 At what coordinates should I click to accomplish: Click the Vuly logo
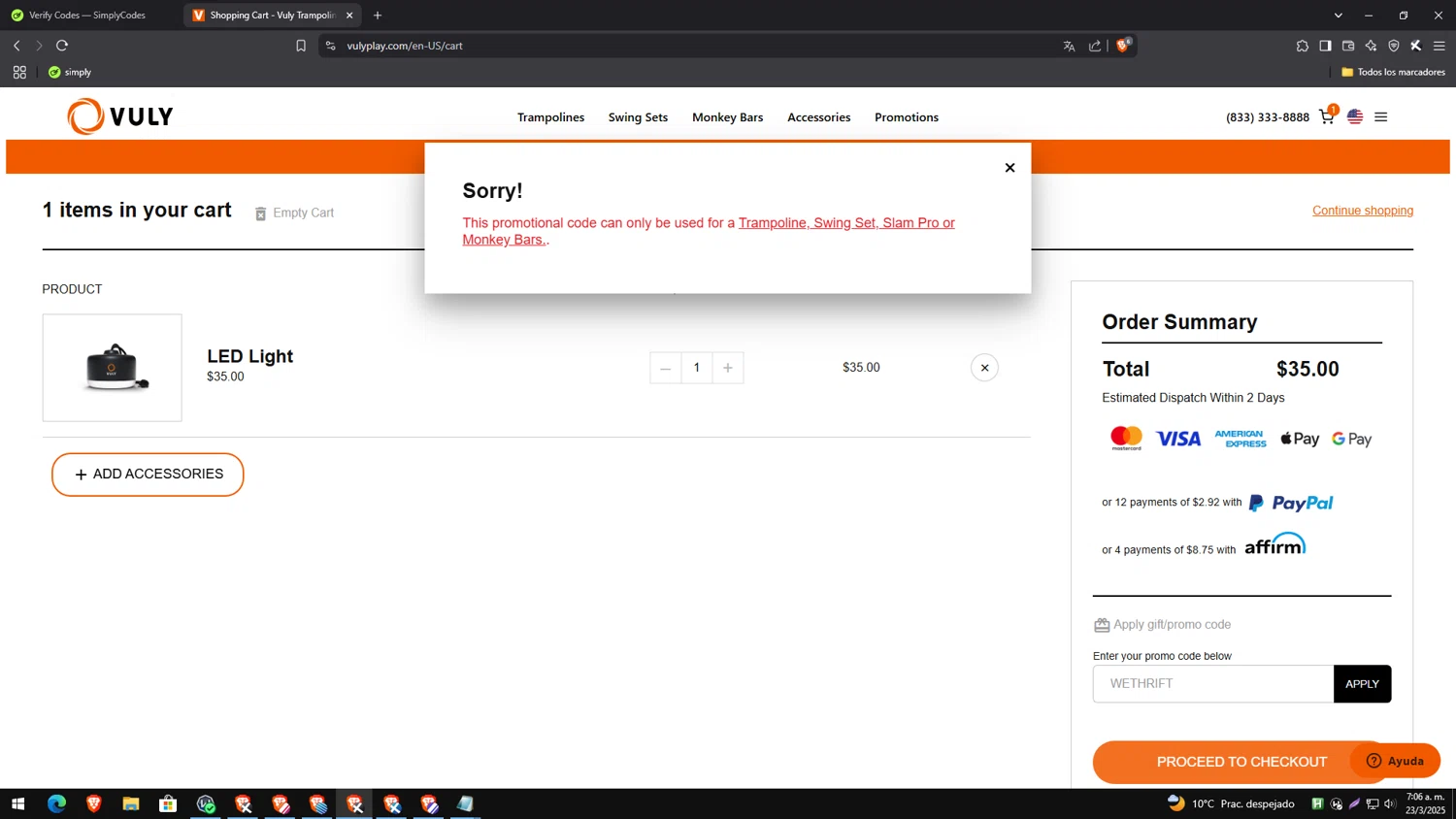tap(120, 116)
